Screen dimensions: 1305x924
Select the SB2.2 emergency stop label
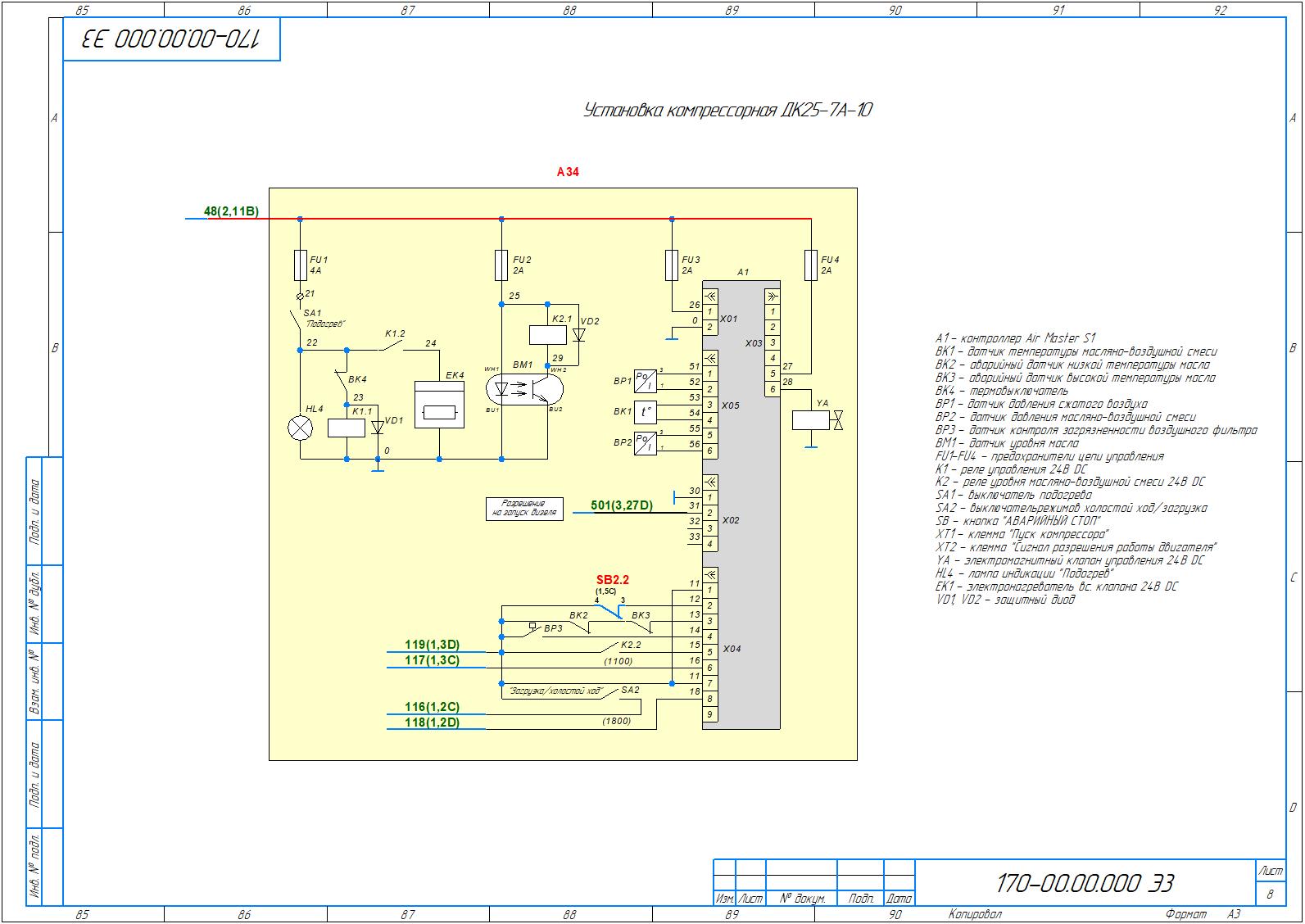pos(612,580)
